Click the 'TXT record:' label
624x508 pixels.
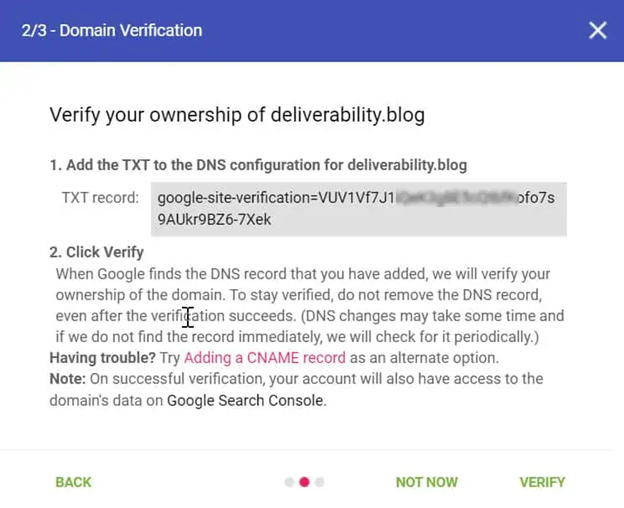point(100,197)
